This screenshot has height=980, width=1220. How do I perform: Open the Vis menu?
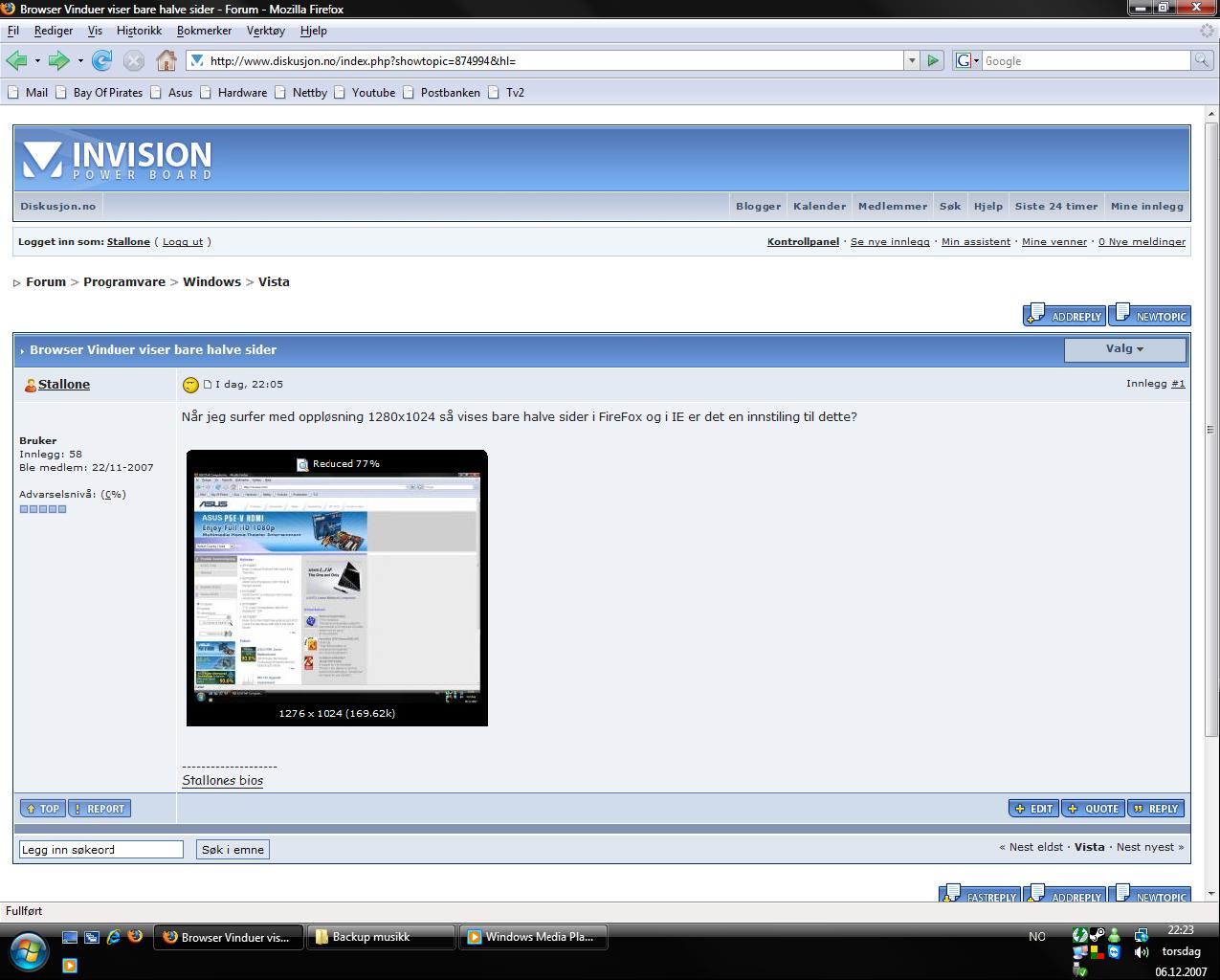pyautogui.click(x=95, y=31)
